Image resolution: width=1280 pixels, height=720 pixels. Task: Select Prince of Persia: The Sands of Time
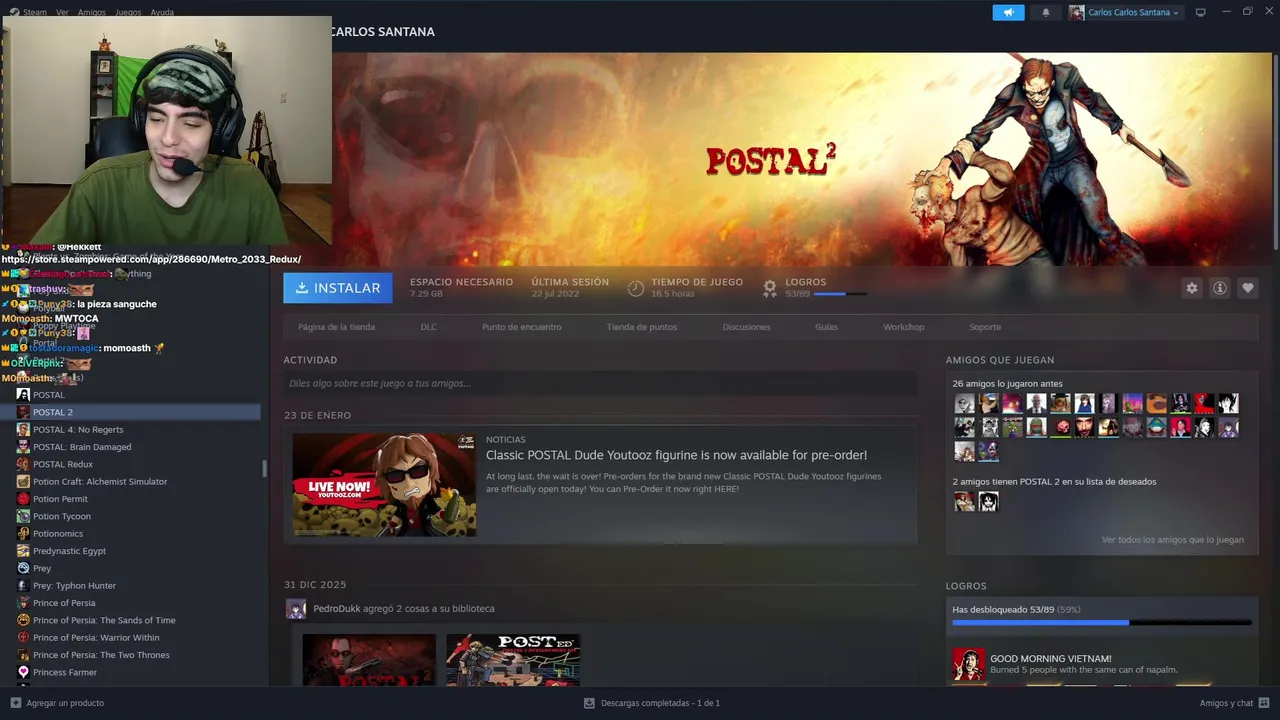point(104,620)
